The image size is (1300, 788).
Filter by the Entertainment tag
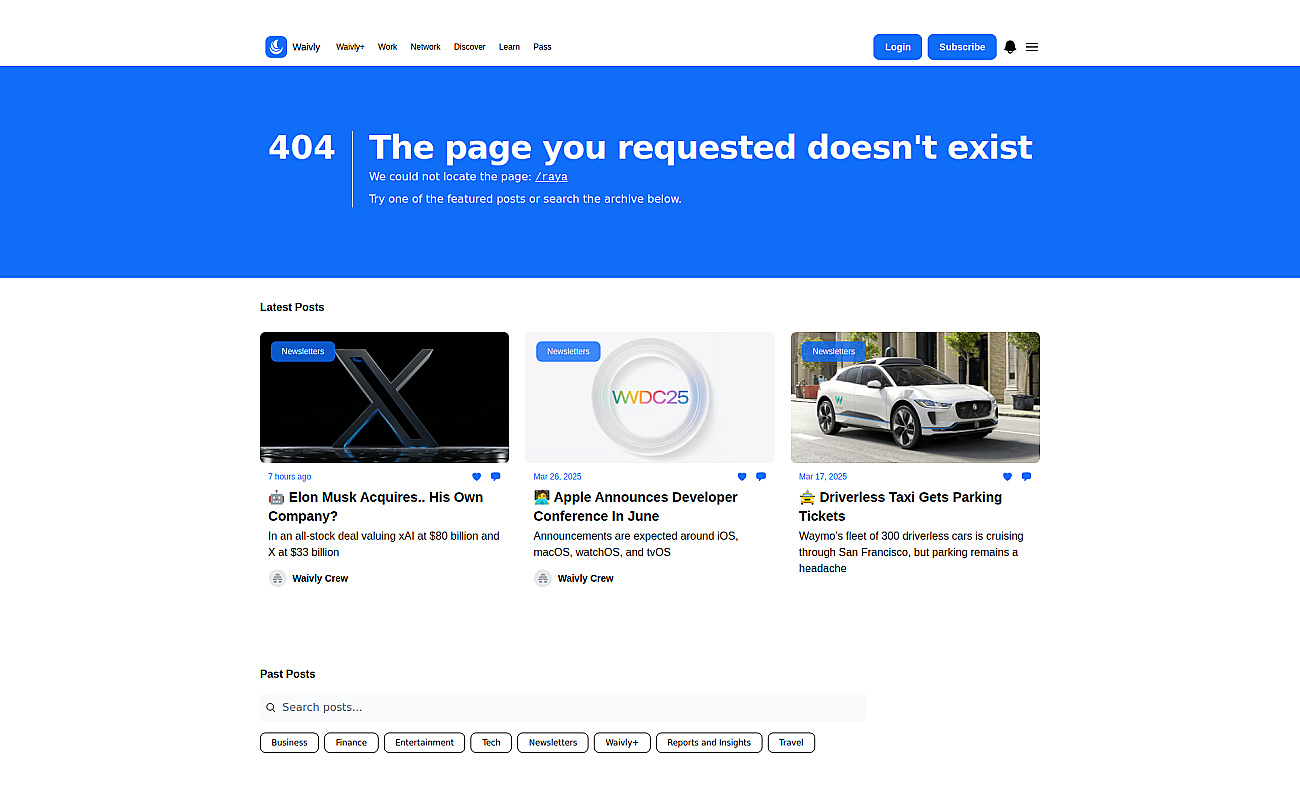coord(425,742)
